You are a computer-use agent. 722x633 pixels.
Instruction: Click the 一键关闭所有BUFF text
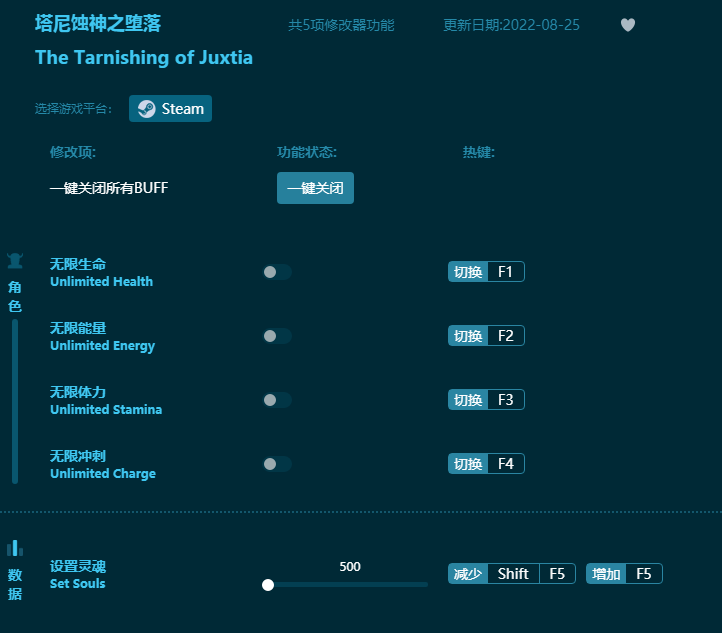(x=109, y=188)
